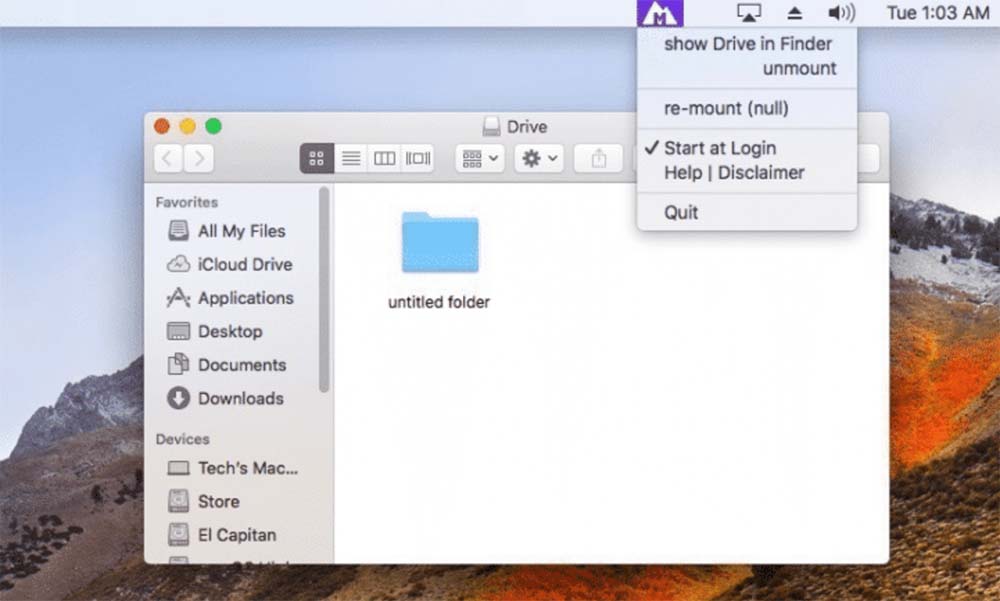Click the purple Mountain menu bar icon
Image resolution: width=1000 pixels, height=601 pixels.
661,12
